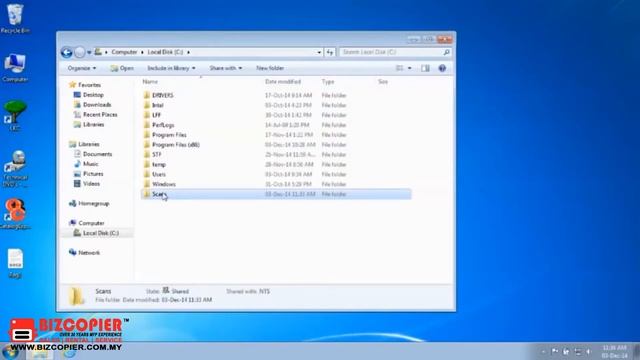Select the Scans folder icon
Viewport: 640px width, 360px height.
[147, 194]
